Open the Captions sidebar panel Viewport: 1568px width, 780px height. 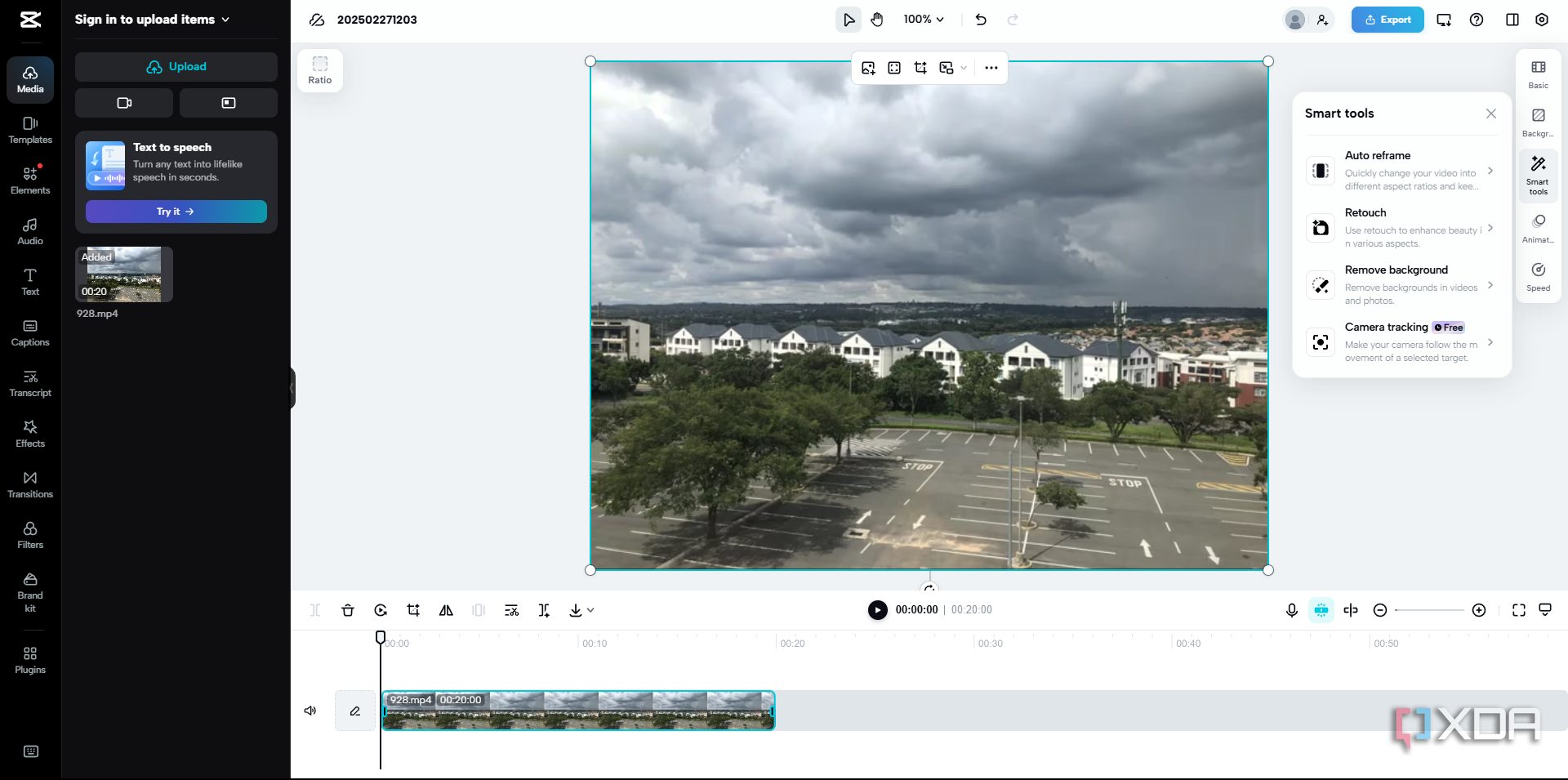click(x=30, y=332)
